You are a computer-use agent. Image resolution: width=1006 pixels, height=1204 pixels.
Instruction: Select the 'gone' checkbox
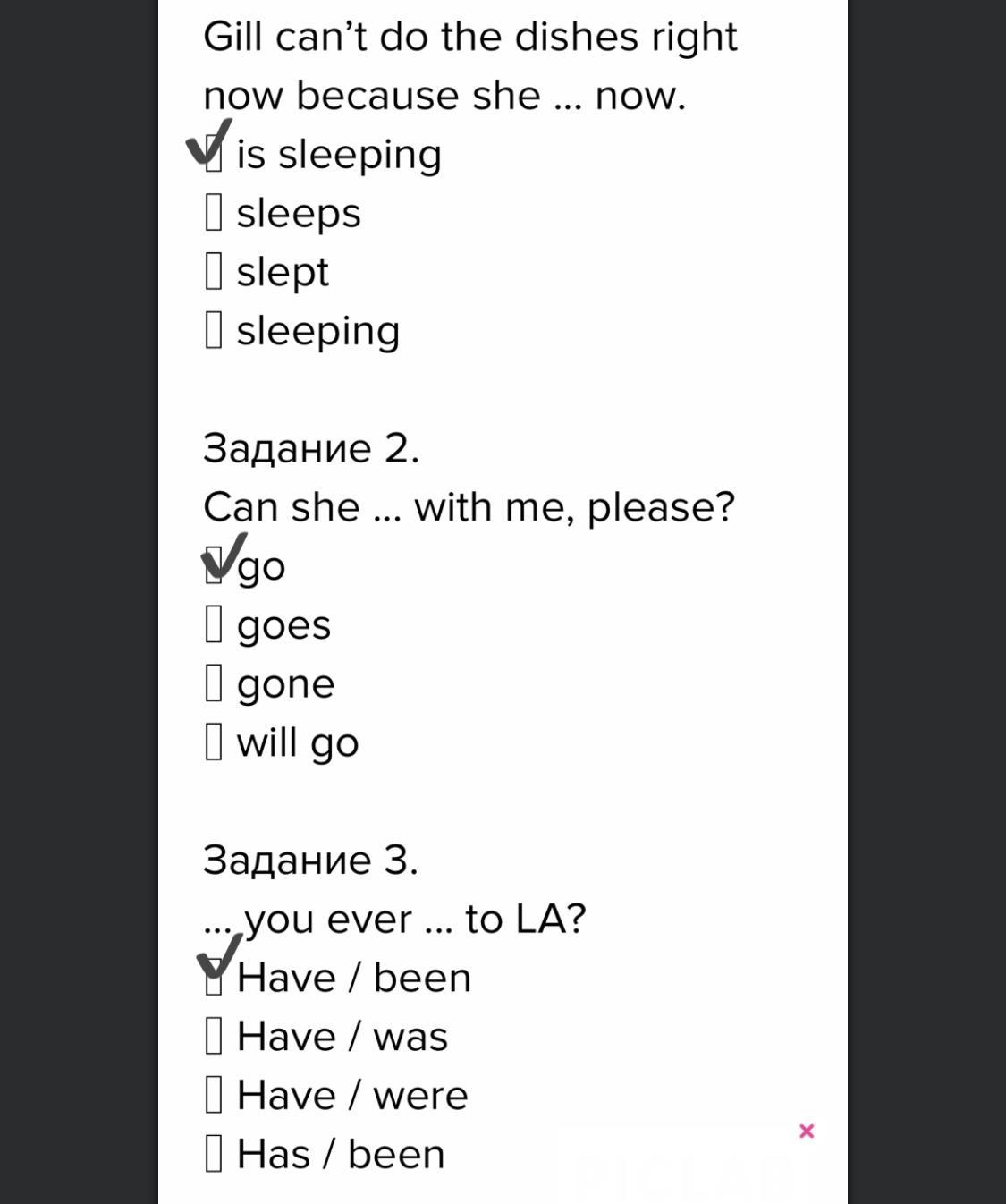(x=214, y=683)
